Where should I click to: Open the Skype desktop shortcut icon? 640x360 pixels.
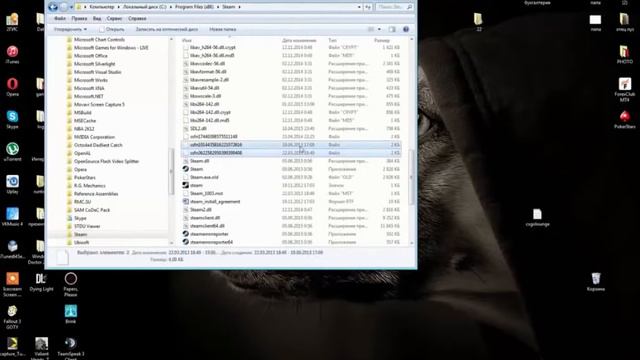(12, 119)
